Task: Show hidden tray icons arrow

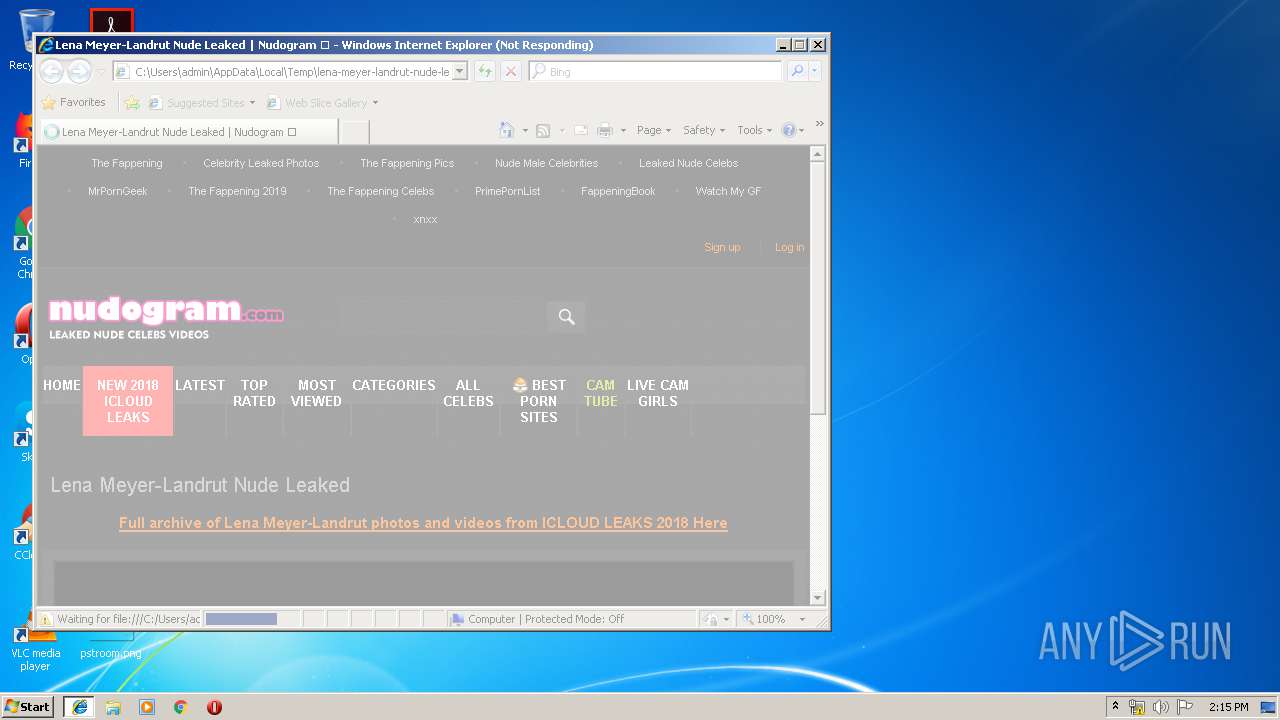Action: [1115, 707]
